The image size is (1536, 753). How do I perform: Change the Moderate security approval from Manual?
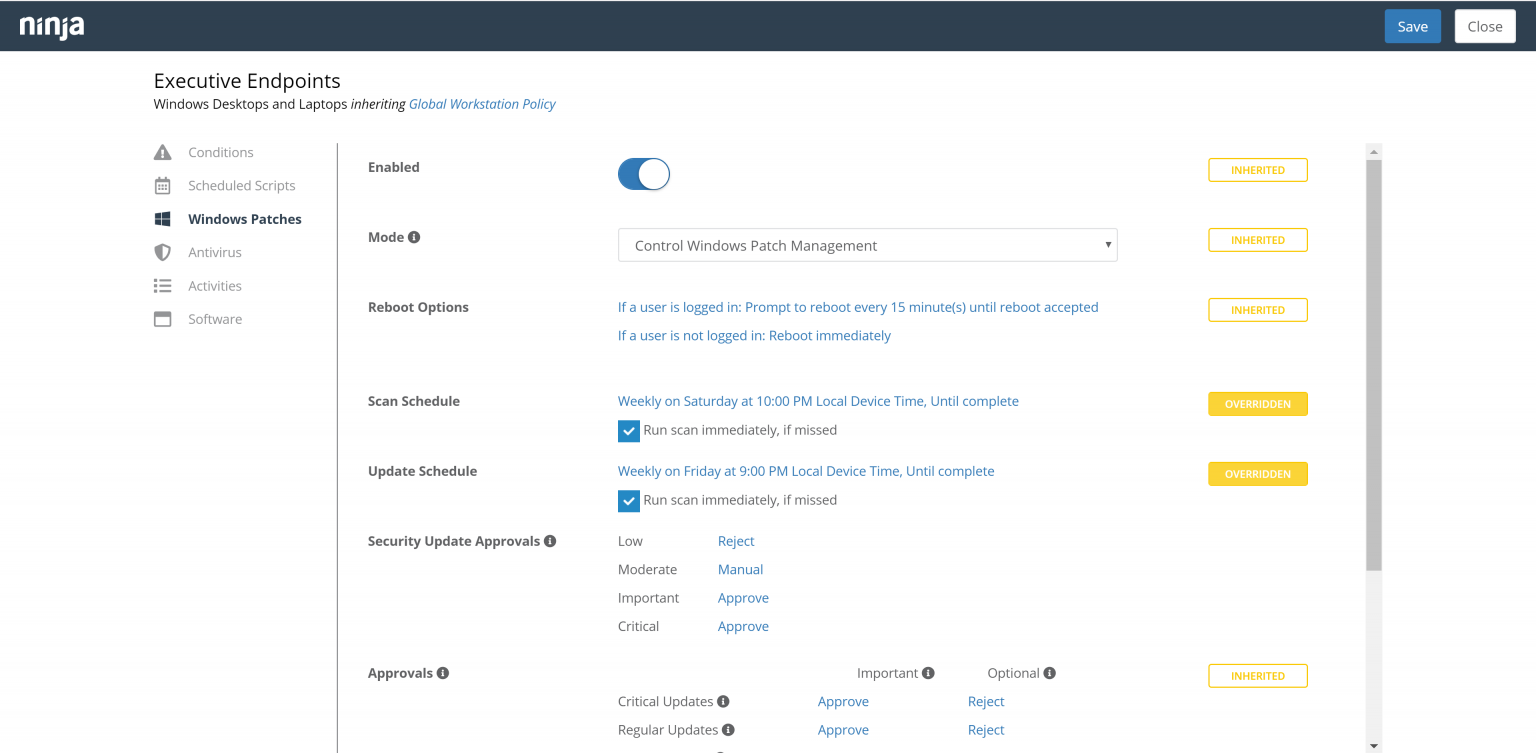[740, 569]
